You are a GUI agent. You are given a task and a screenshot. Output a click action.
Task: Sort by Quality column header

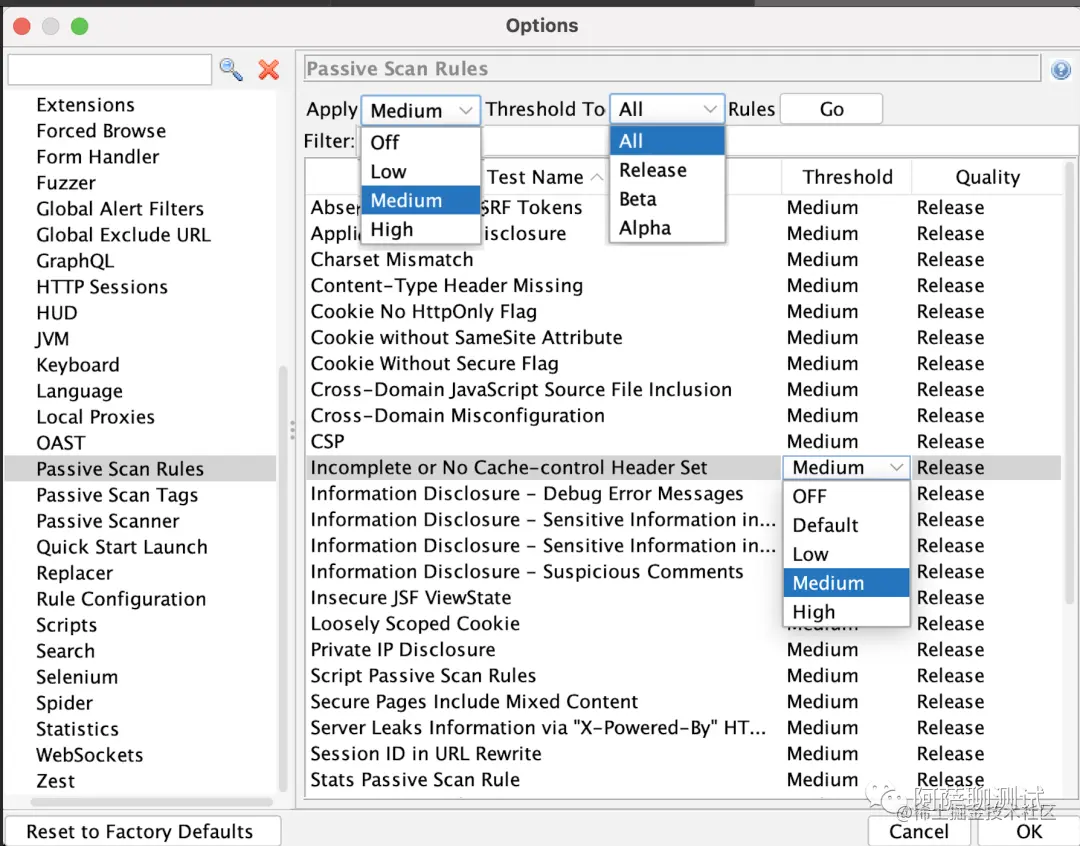[x=987, y=178]
